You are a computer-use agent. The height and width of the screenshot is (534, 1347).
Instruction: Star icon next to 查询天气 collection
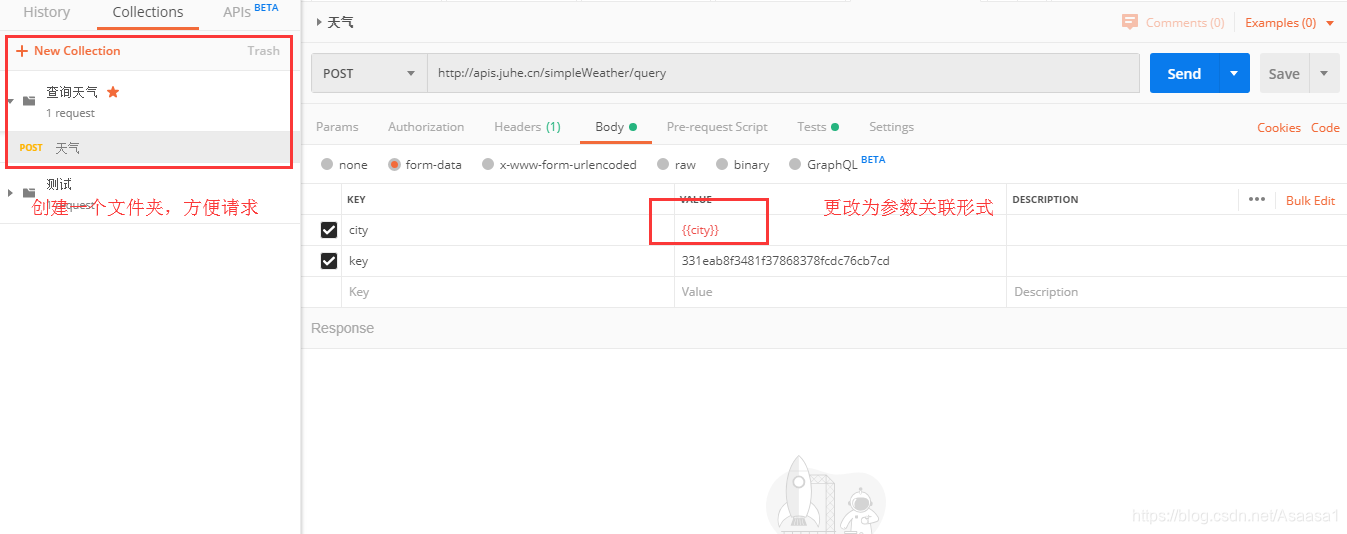pos(113,92)
